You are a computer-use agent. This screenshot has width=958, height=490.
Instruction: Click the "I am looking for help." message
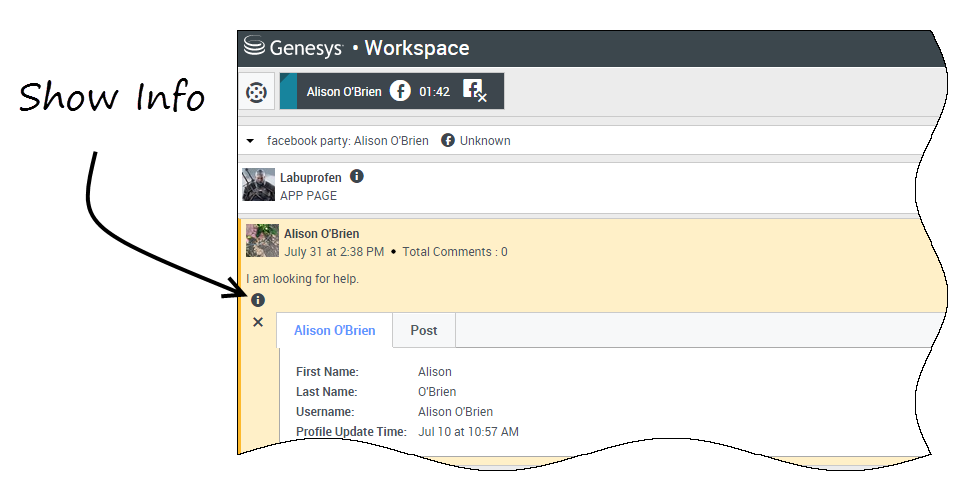[302, 279]
